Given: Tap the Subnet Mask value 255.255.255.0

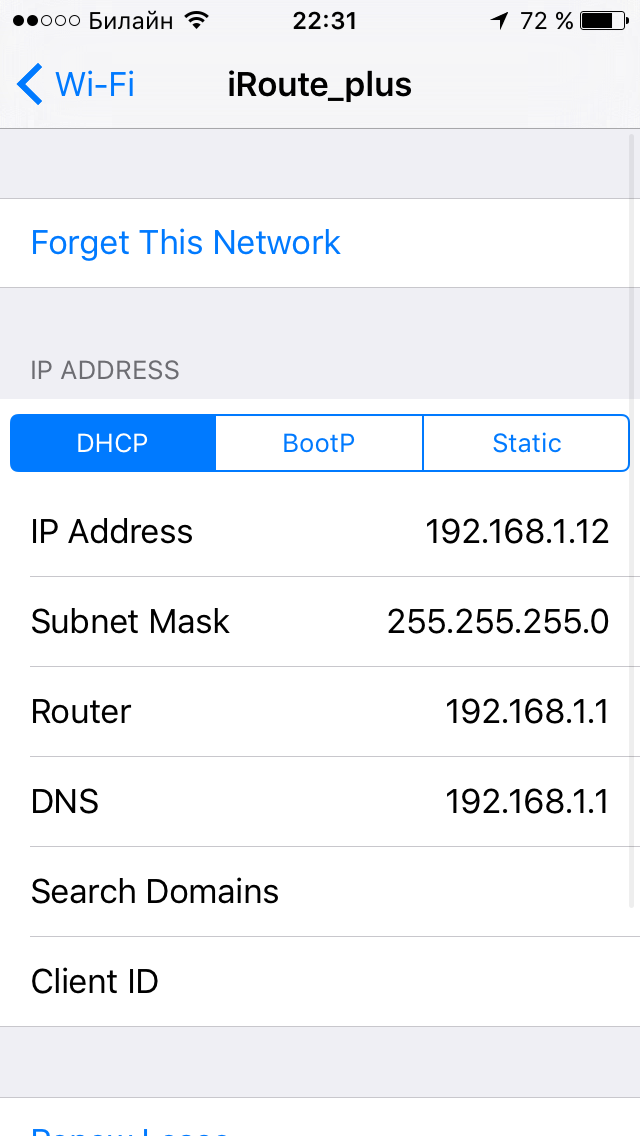Looking at the screenshot, I should point(498,622).
